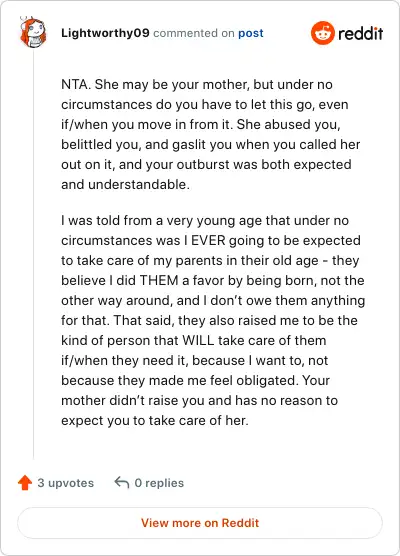
Task: Click the "commented on" gray text
Action: click(194, 33)
